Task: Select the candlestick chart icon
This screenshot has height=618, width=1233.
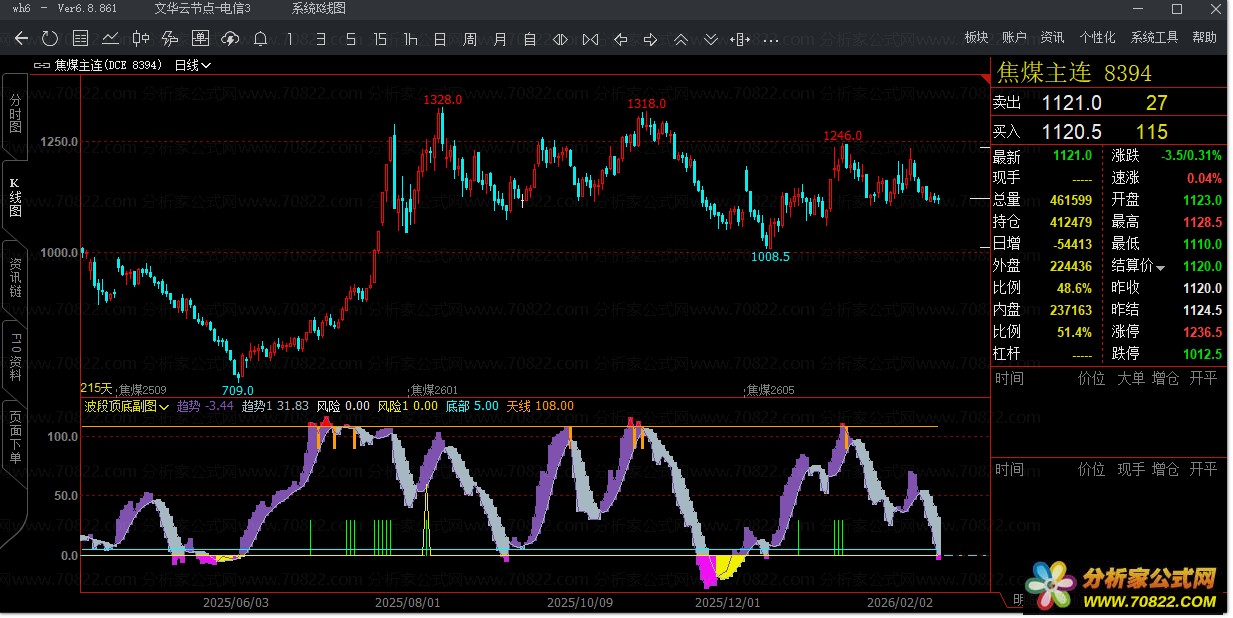Action: click(x=141, y=39)
